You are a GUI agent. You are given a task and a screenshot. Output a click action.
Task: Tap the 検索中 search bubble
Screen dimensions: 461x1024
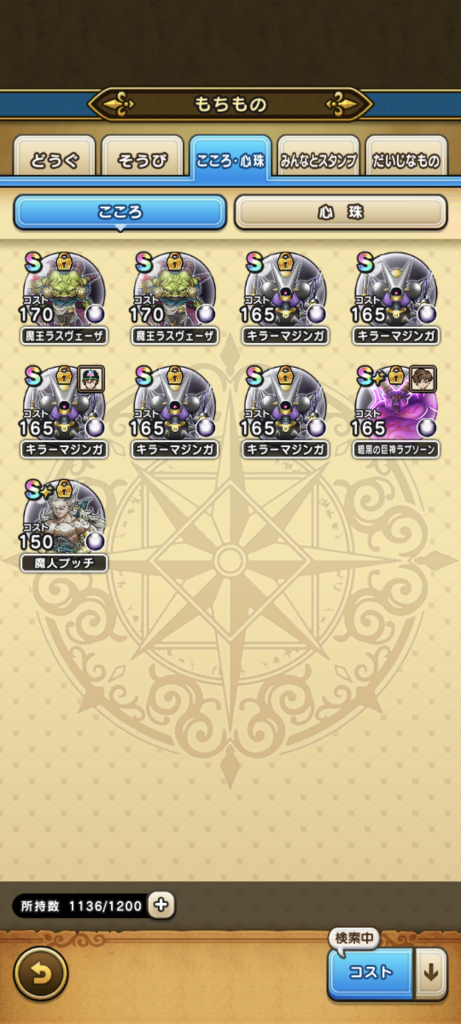coord(354,938)
